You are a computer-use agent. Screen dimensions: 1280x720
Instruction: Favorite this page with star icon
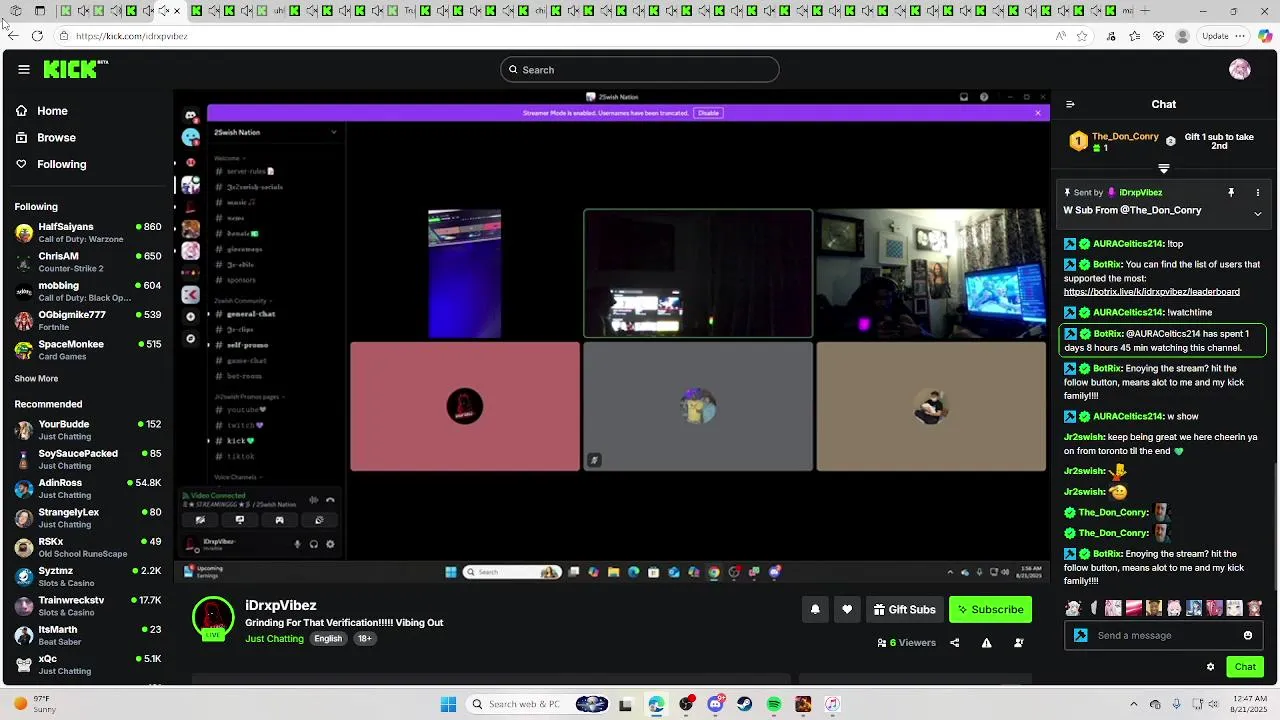[1082, 36]
